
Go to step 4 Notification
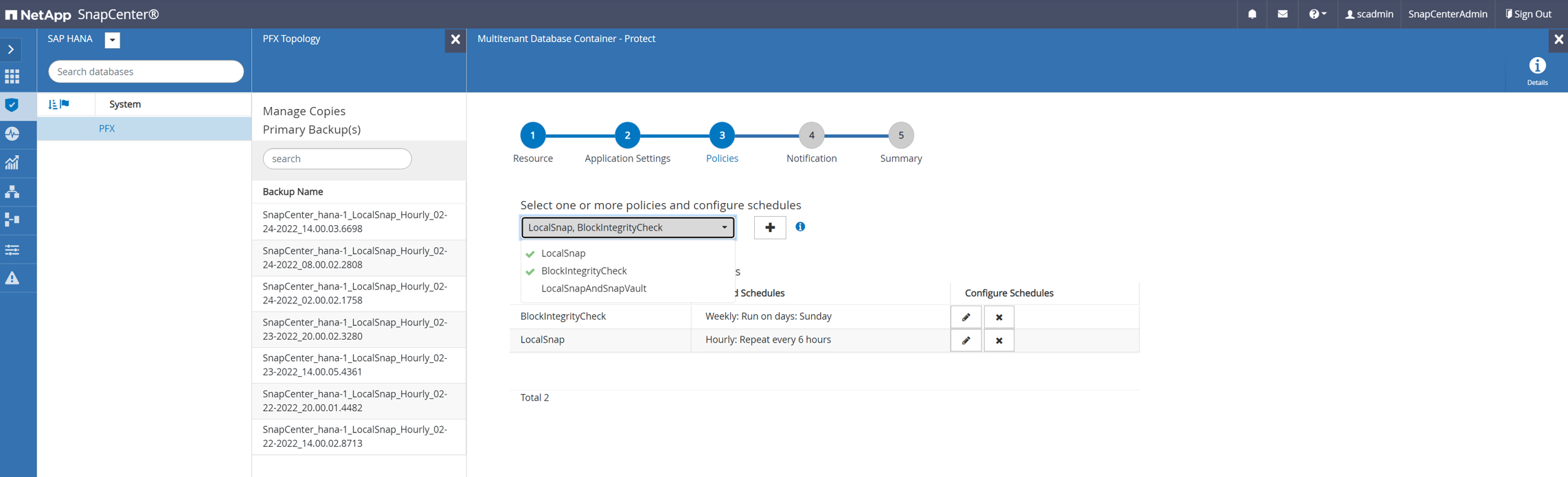(x=811, y=136)
